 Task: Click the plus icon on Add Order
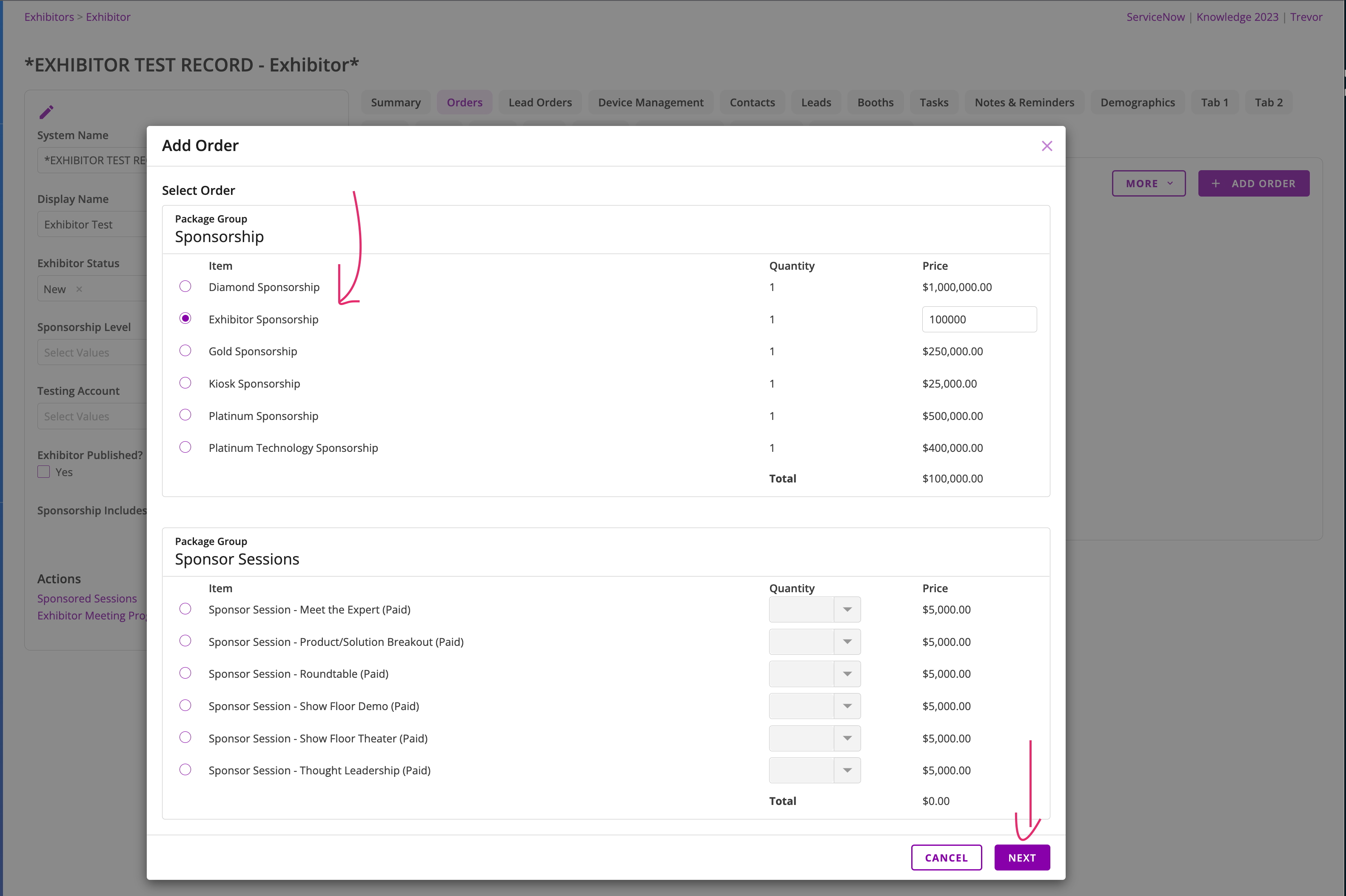[1216, 183]
